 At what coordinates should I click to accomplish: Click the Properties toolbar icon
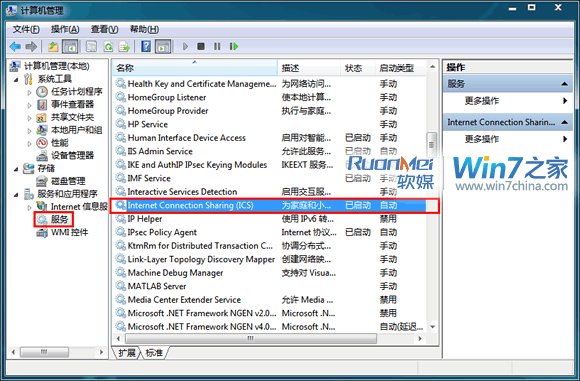[x=91, y=47]
